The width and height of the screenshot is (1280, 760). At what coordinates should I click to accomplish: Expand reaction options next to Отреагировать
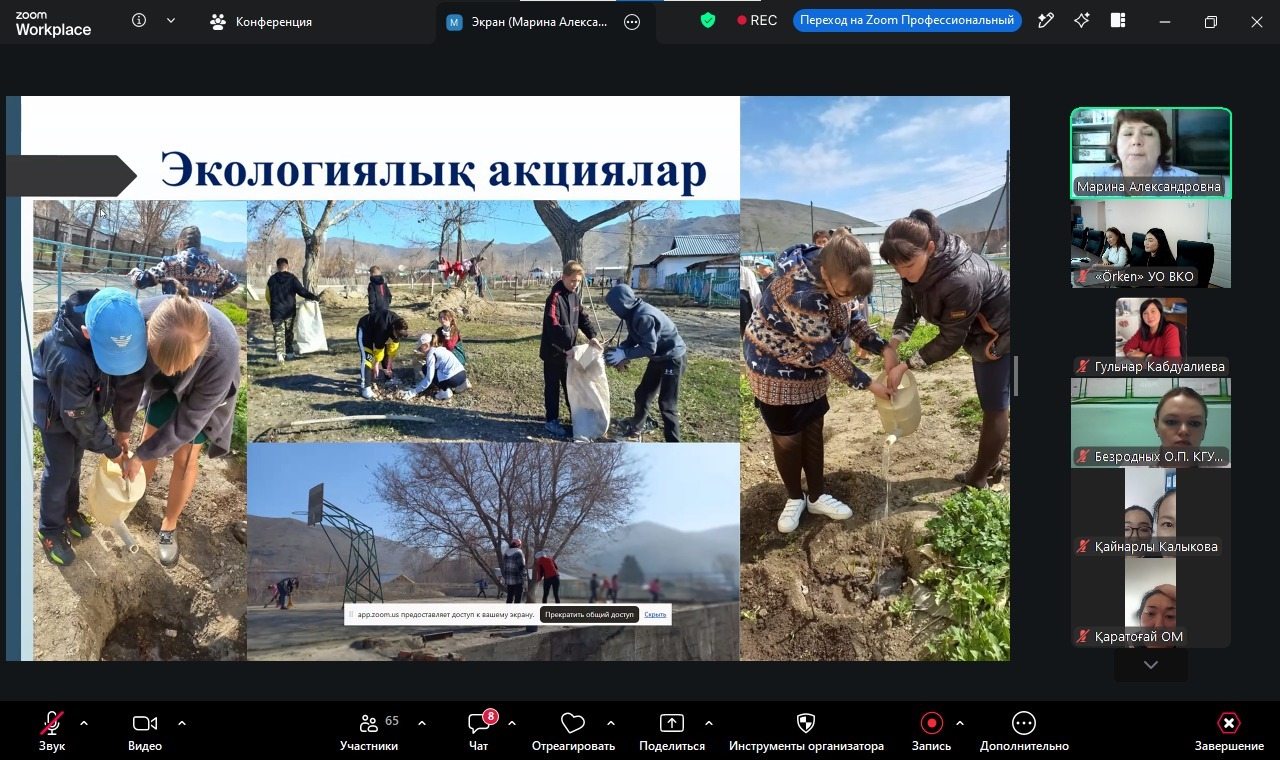tap(611, 723)
